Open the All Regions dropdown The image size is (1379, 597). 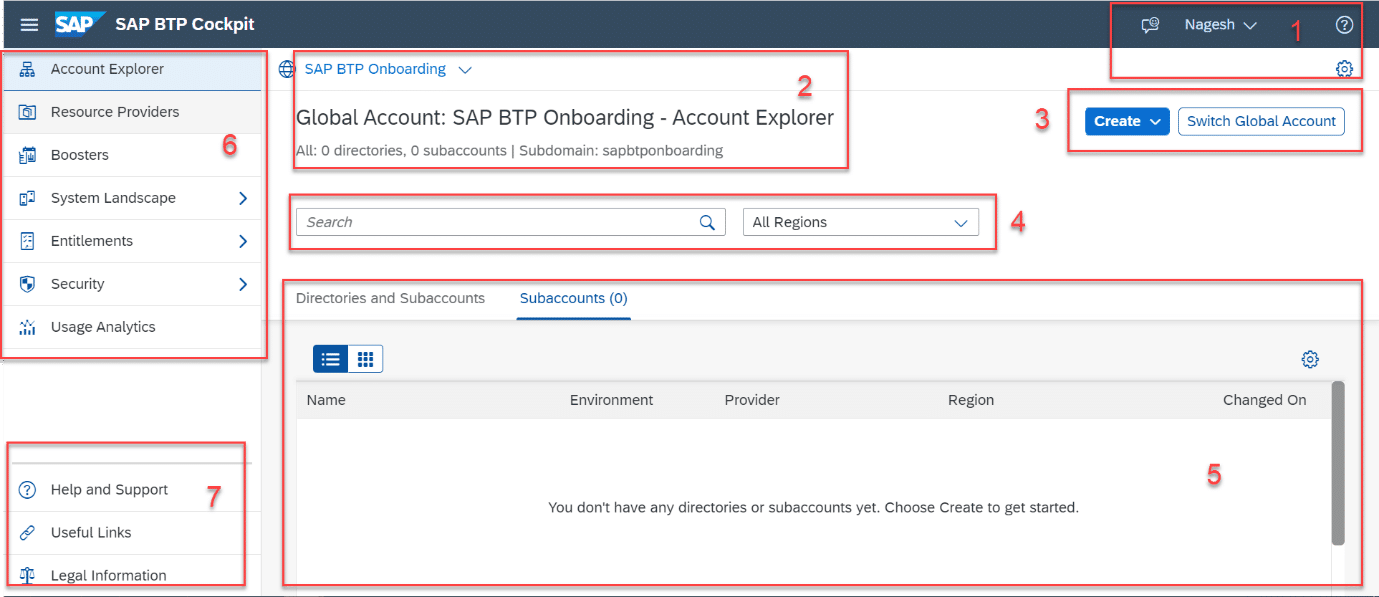[x=860, y=221]
